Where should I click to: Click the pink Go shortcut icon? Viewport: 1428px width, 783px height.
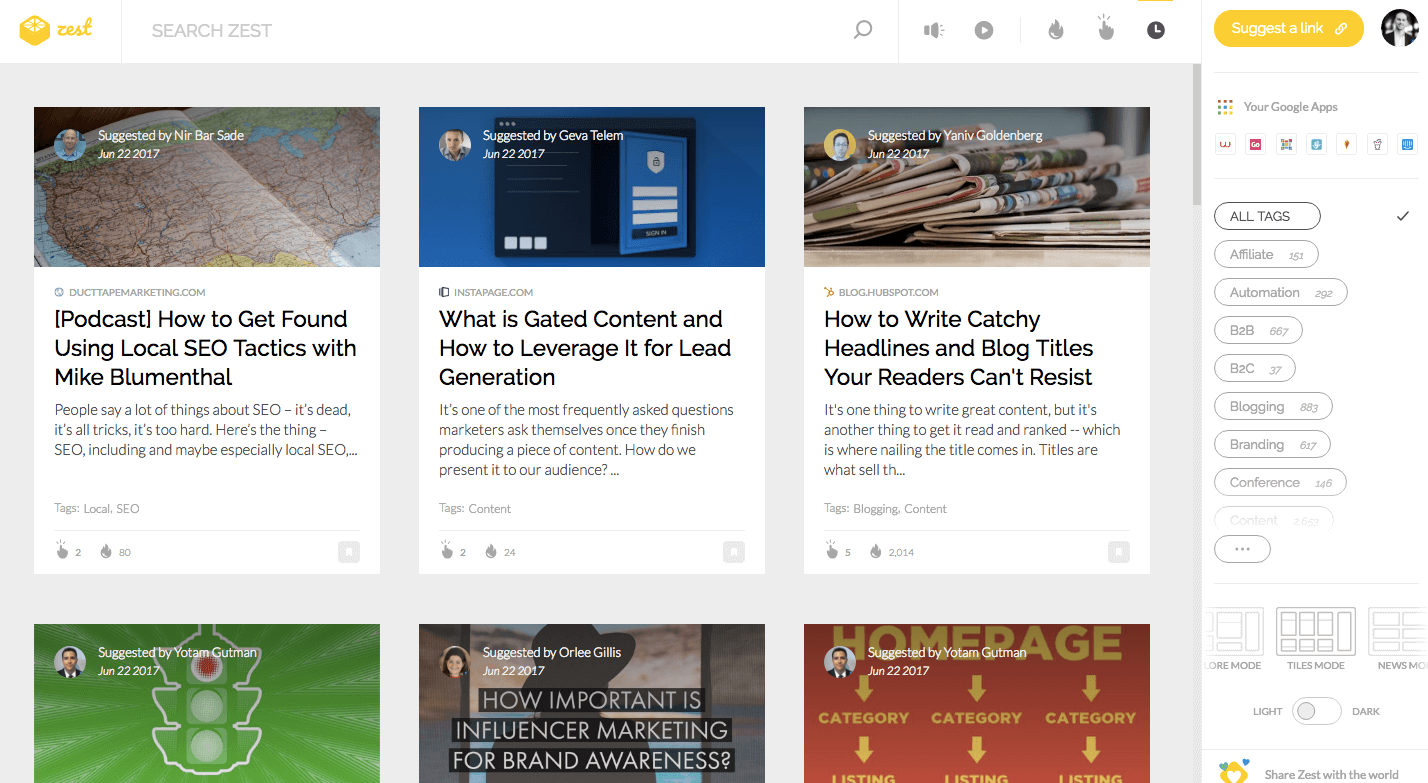tap(1255, 144)
